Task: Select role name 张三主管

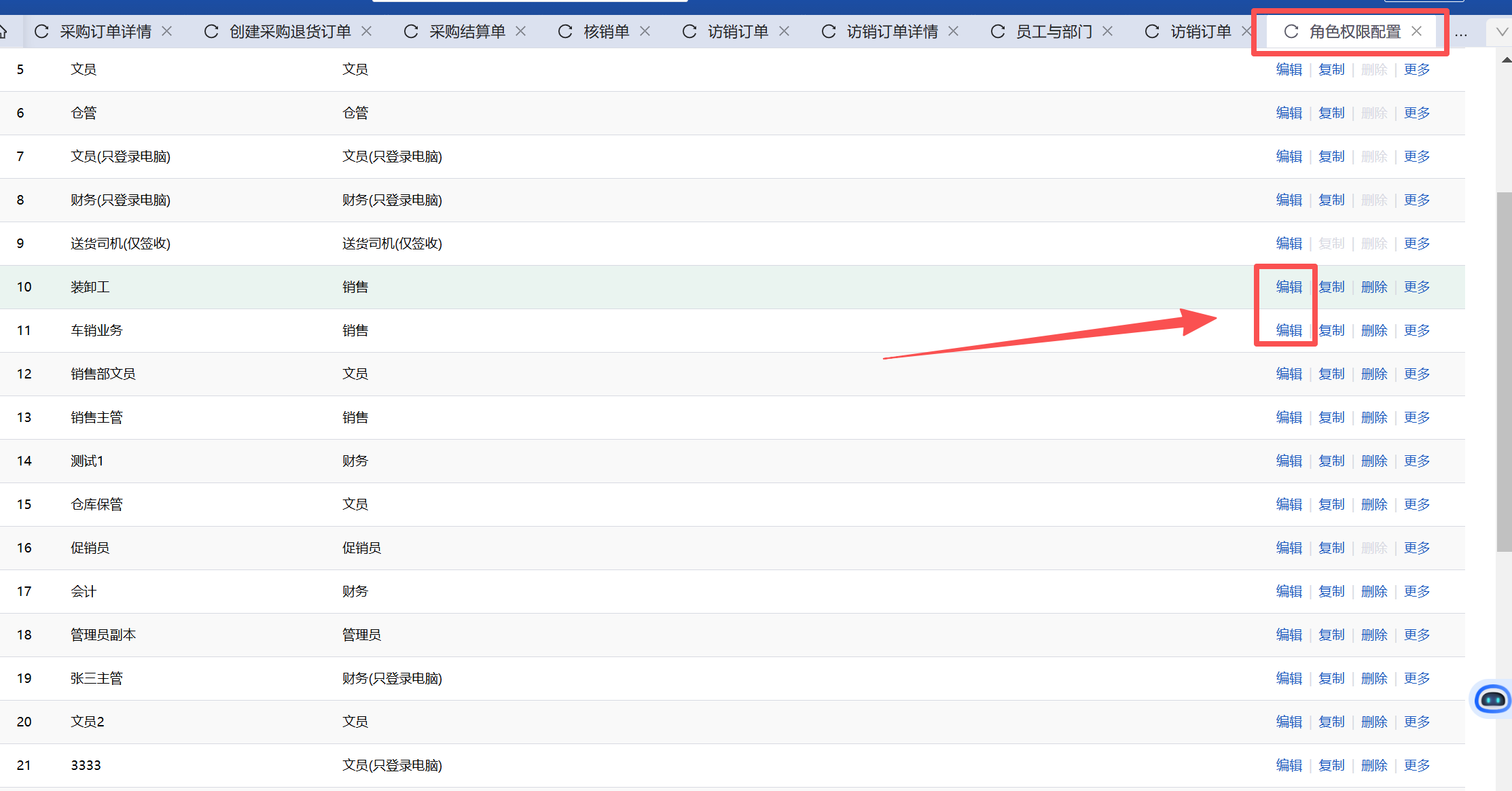Action: coord(96,678)
